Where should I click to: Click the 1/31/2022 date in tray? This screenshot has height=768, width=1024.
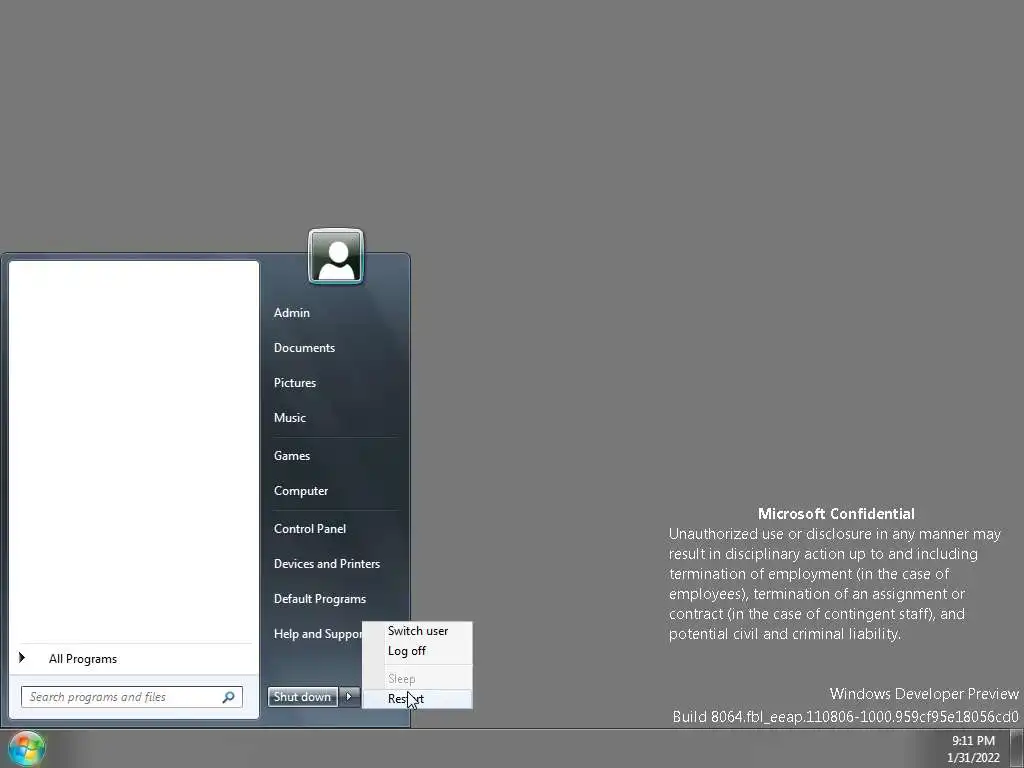[973, 758]
